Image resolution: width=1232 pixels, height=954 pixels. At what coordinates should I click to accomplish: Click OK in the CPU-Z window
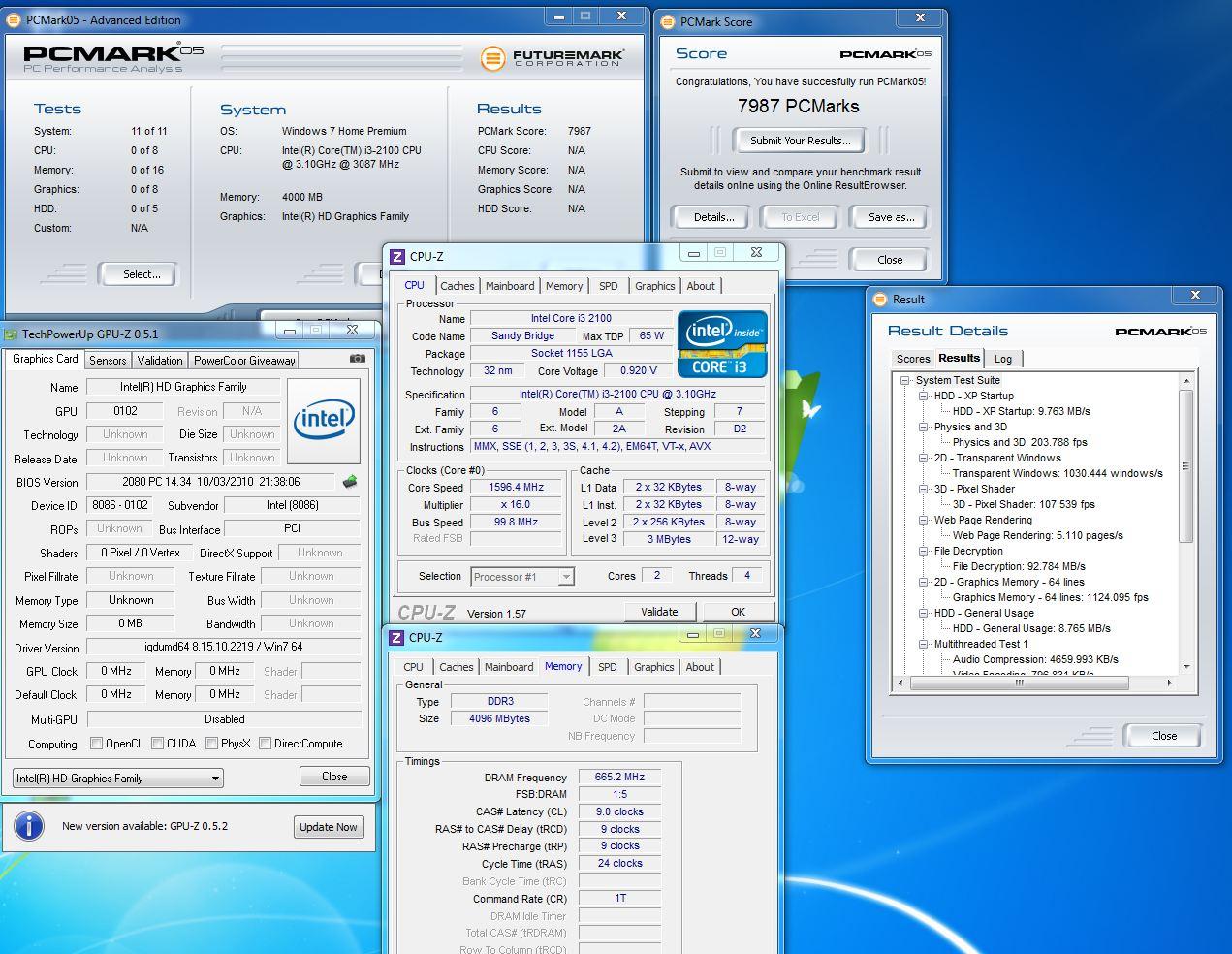[738, 612]
